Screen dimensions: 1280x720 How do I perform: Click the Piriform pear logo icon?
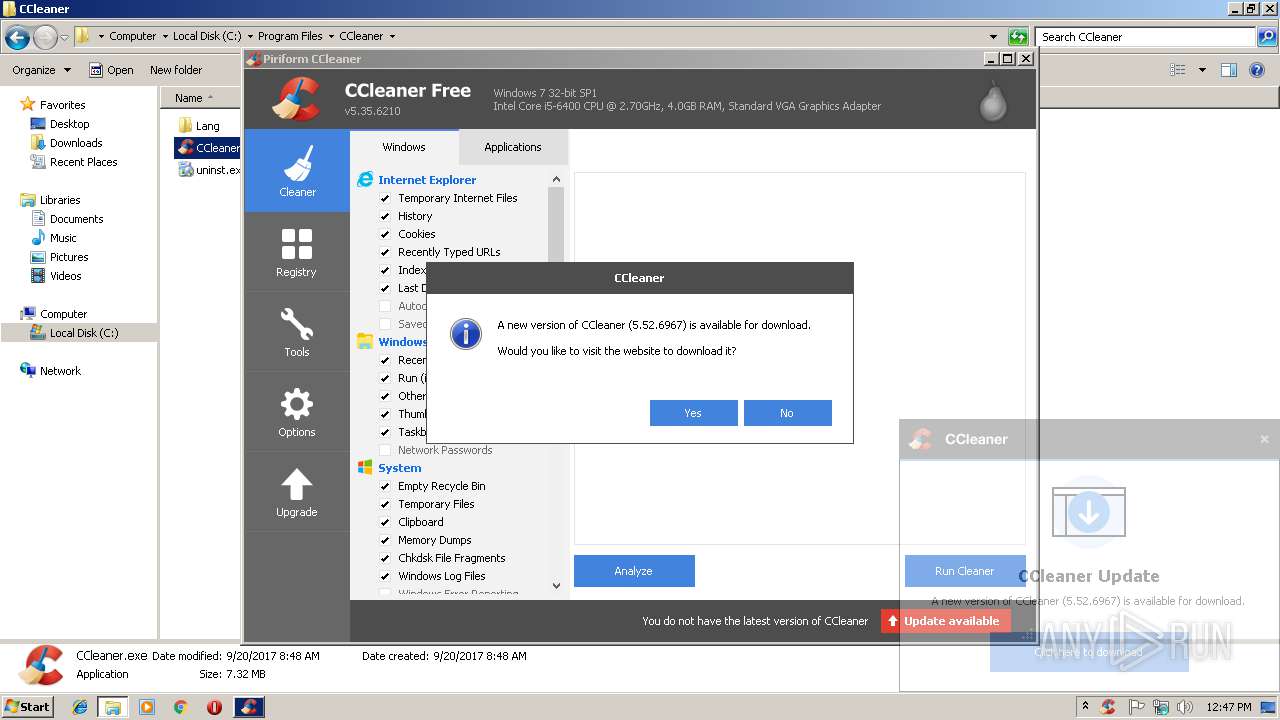(x=993, y=100)
